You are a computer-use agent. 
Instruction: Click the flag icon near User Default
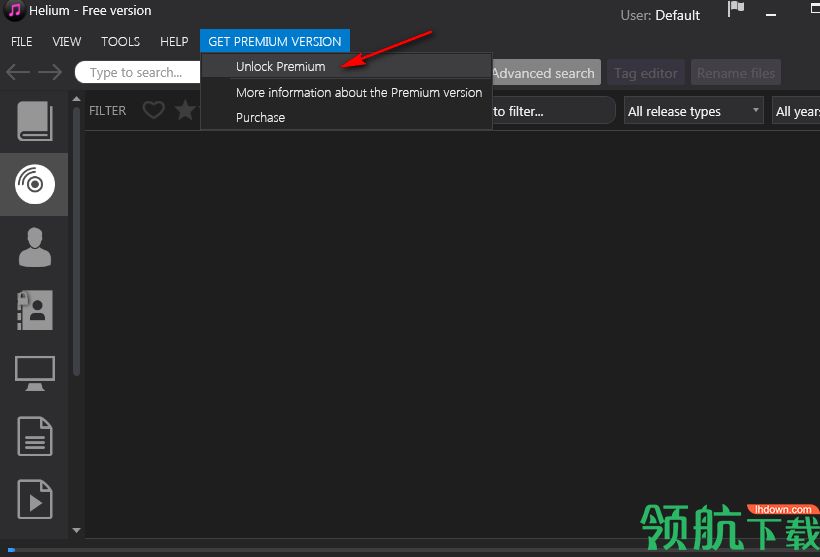tap(736, 9)
